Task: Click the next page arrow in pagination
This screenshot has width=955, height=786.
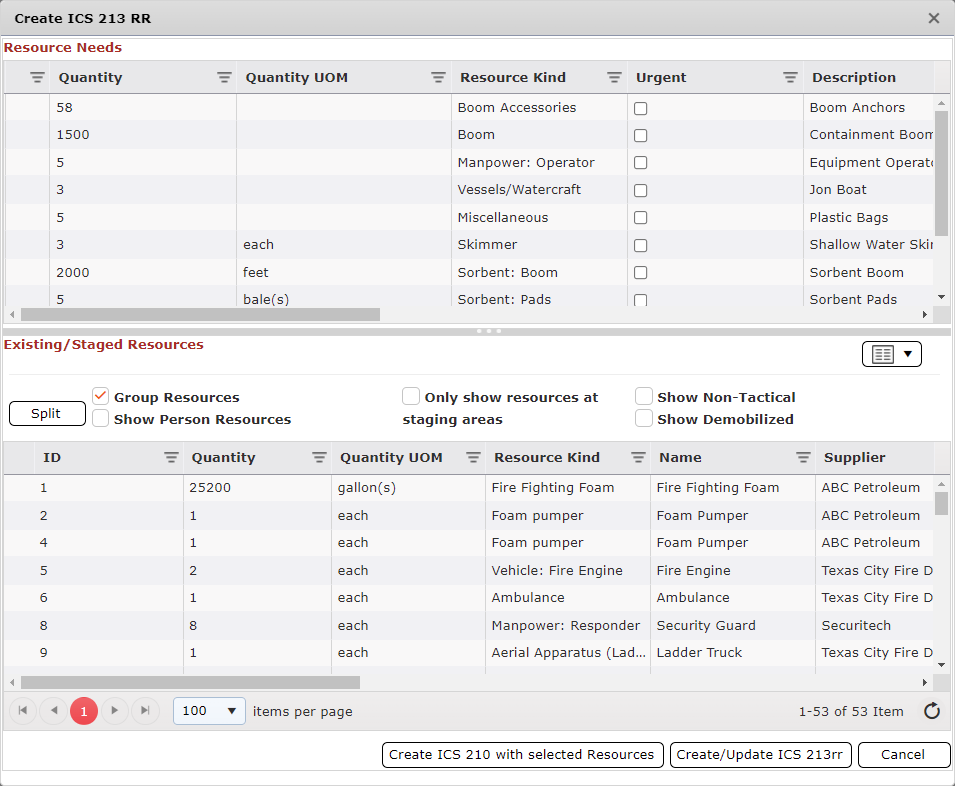Action: pyautogui.click(x=114, y=711)
